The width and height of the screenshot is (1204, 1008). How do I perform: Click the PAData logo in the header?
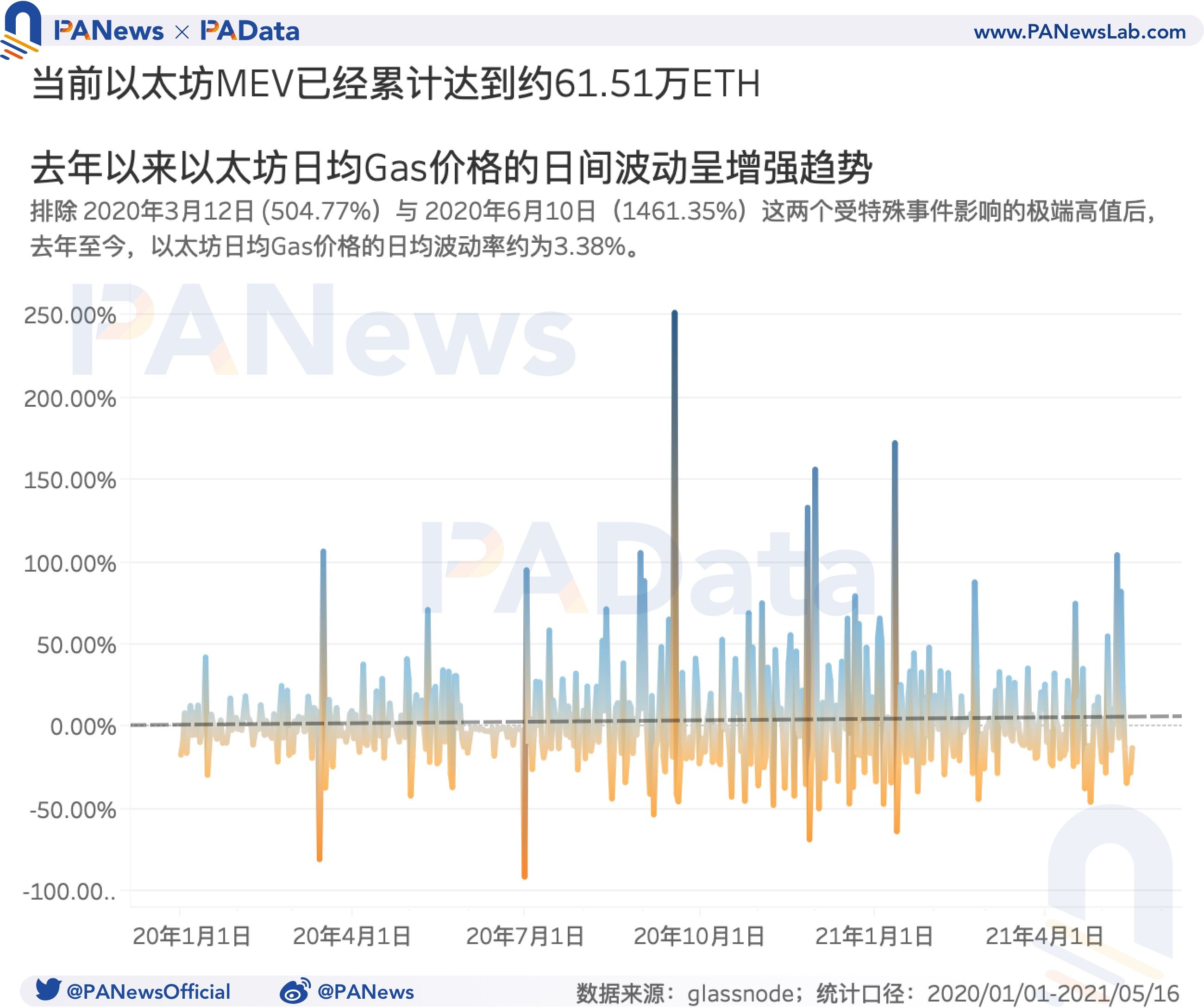pos(252,31)
